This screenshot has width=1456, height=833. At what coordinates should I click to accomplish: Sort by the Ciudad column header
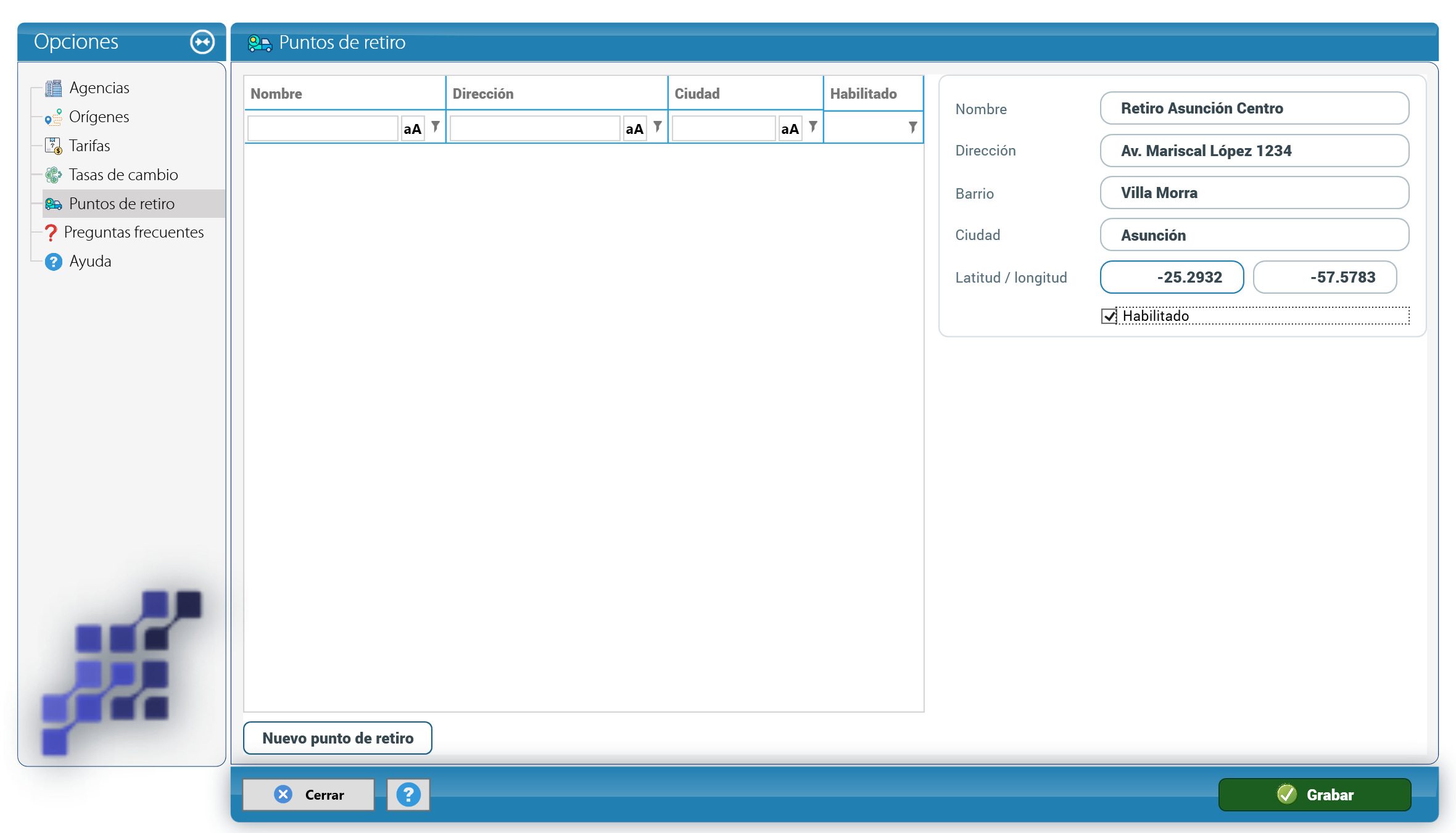coord(746,94)
